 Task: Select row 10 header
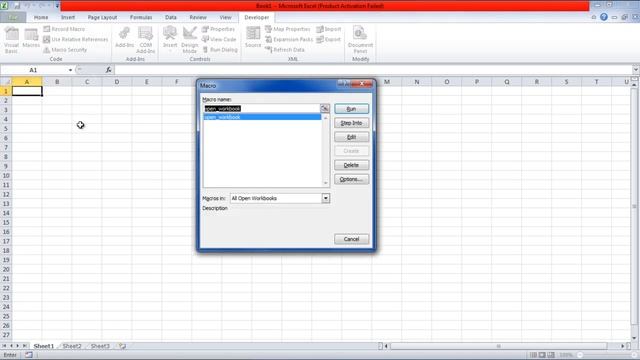(6, 176)
